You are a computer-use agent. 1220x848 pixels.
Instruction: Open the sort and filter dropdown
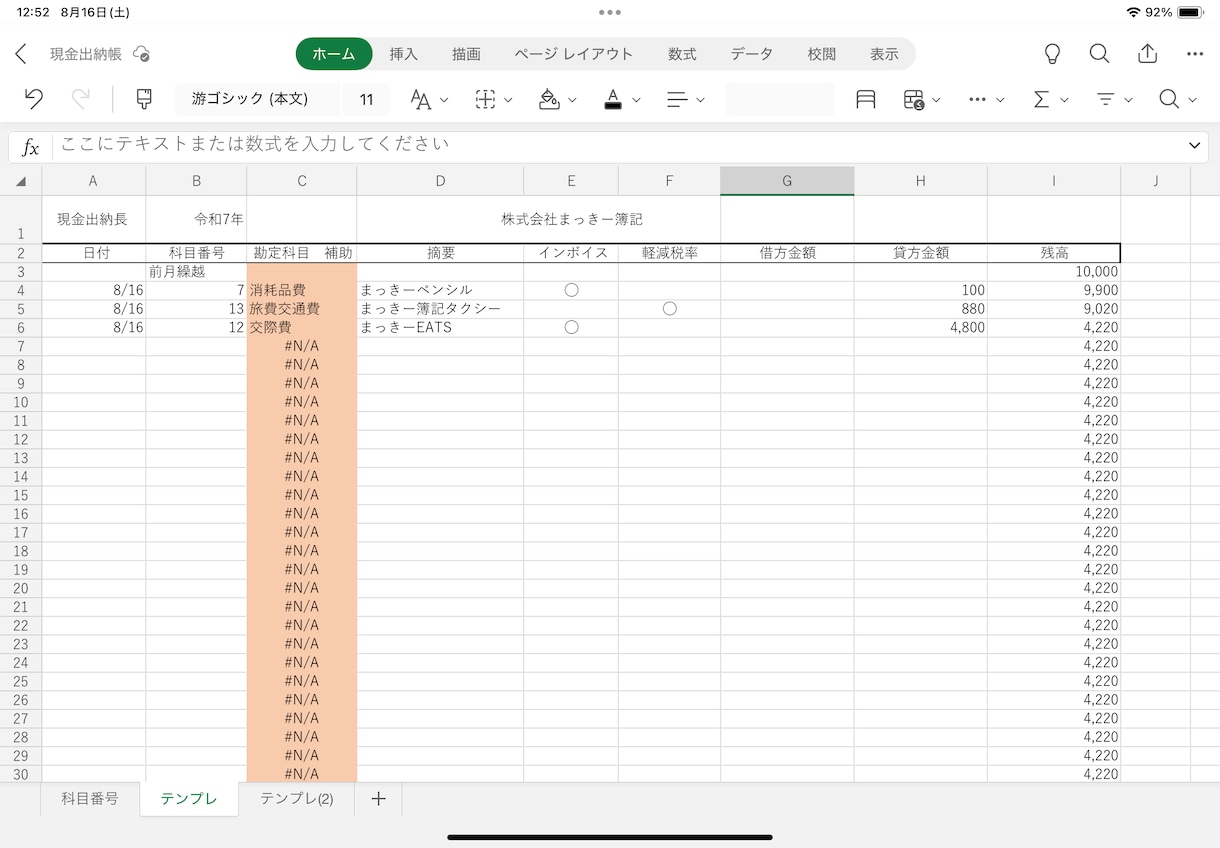click(1114, 99)
